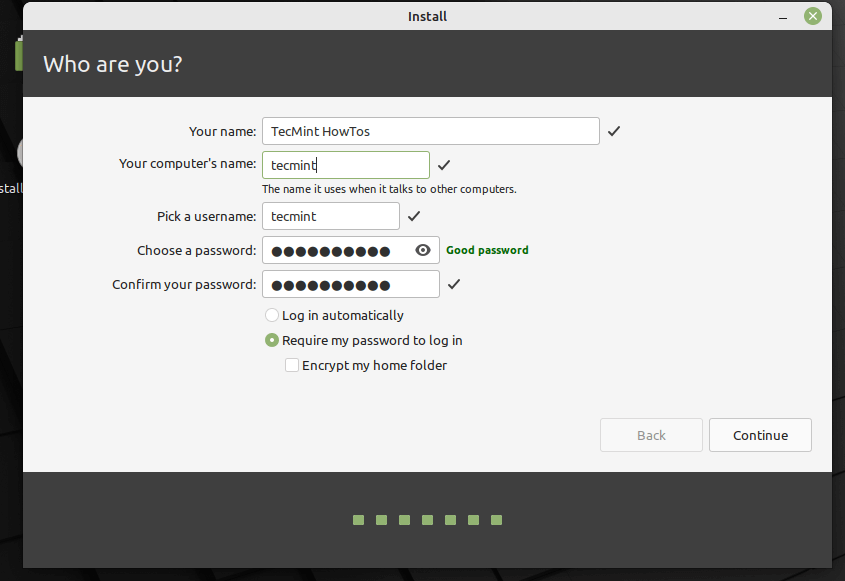
Task: Enable Encrypt my home folder checkbox
Action: click(x=292, y=365)
